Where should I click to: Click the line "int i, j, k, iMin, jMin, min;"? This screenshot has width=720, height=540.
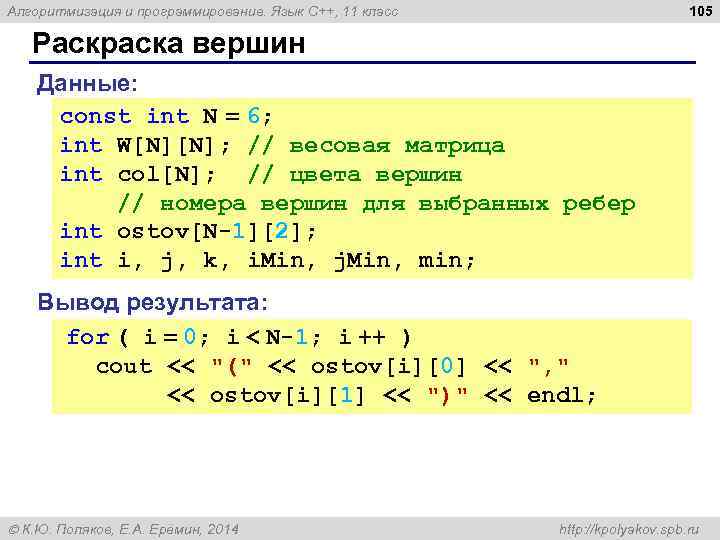point(267,261)
